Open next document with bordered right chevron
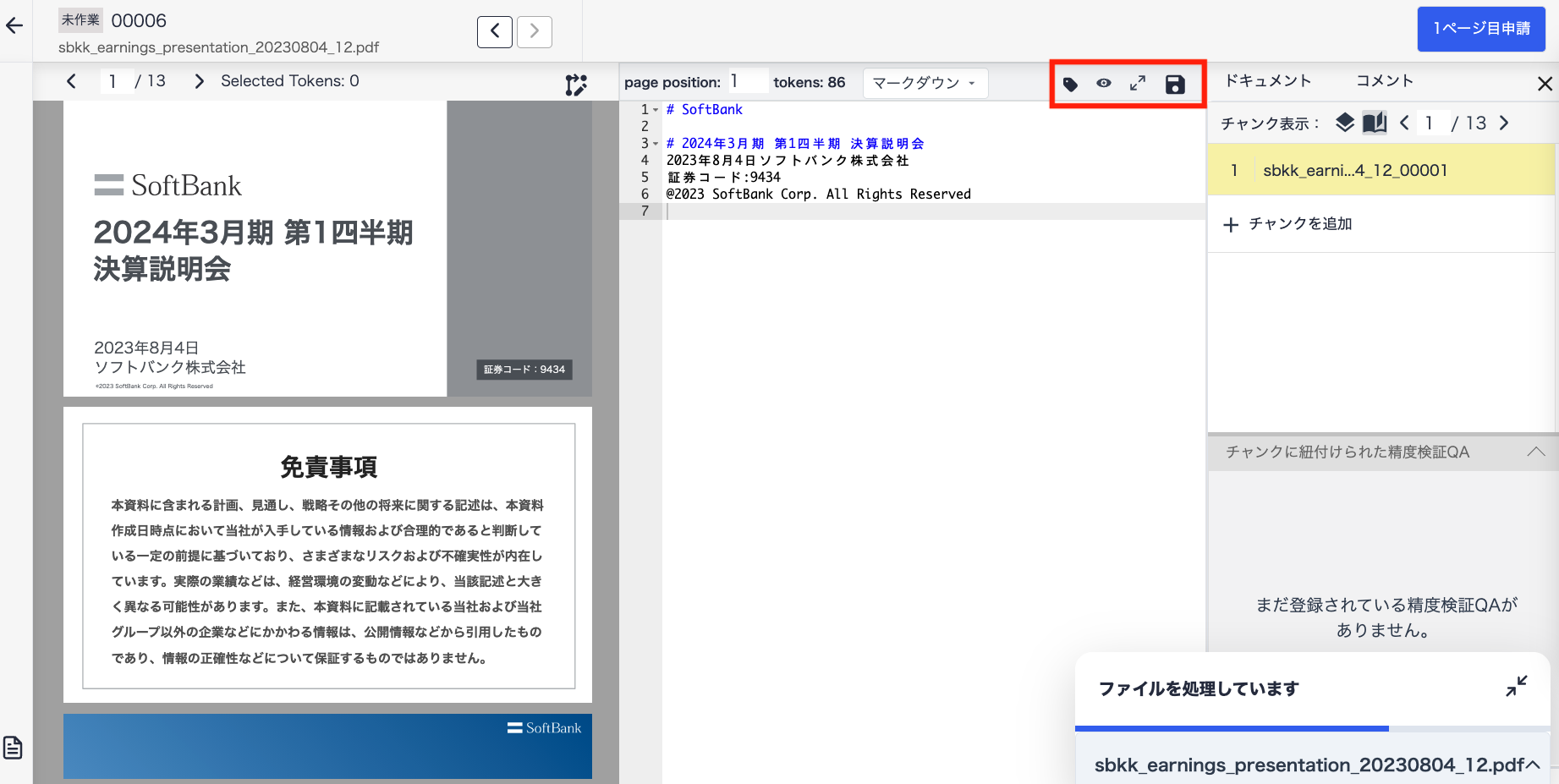 535,32
